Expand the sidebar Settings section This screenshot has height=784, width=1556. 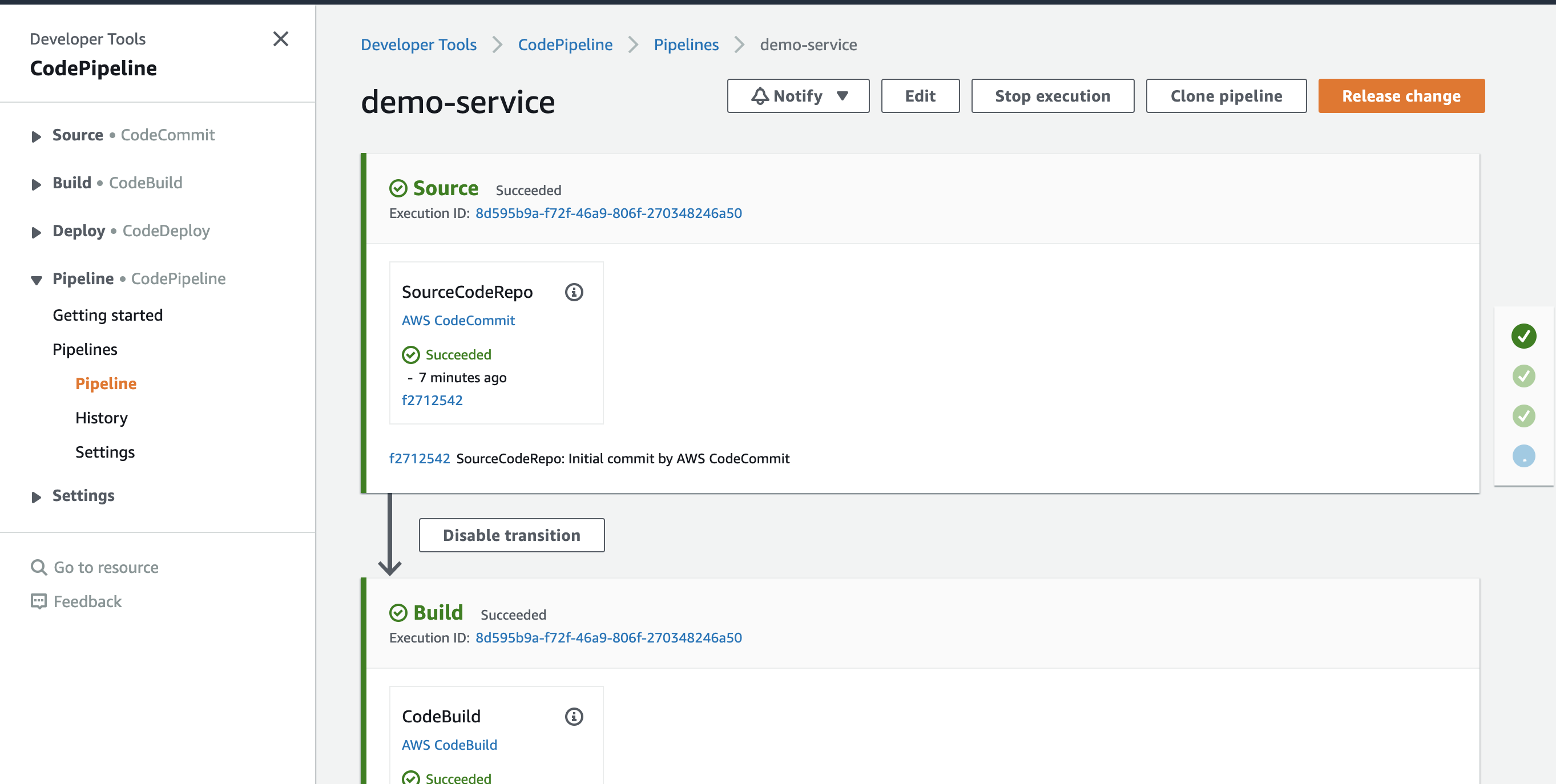pos(36,497)
